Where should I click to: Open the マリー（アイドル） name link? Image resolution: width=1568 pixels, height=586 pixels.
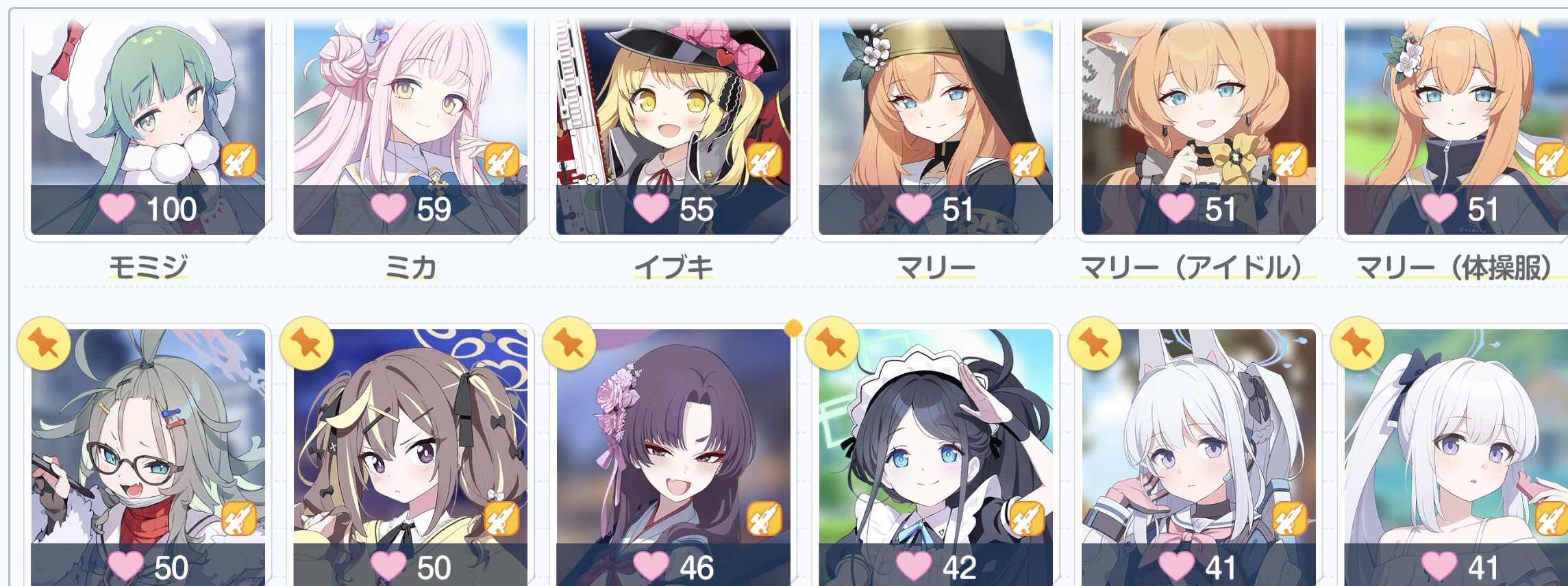pos(1198,266)
